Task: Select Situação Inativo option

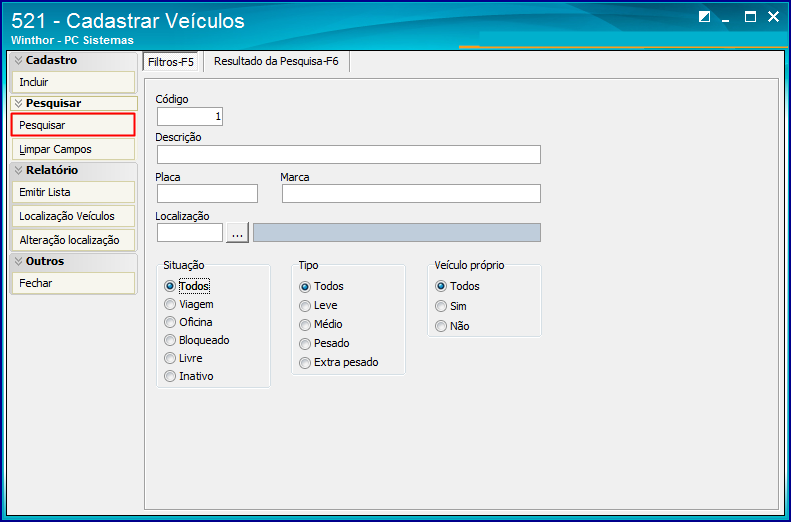Action: tap(189, 376)
